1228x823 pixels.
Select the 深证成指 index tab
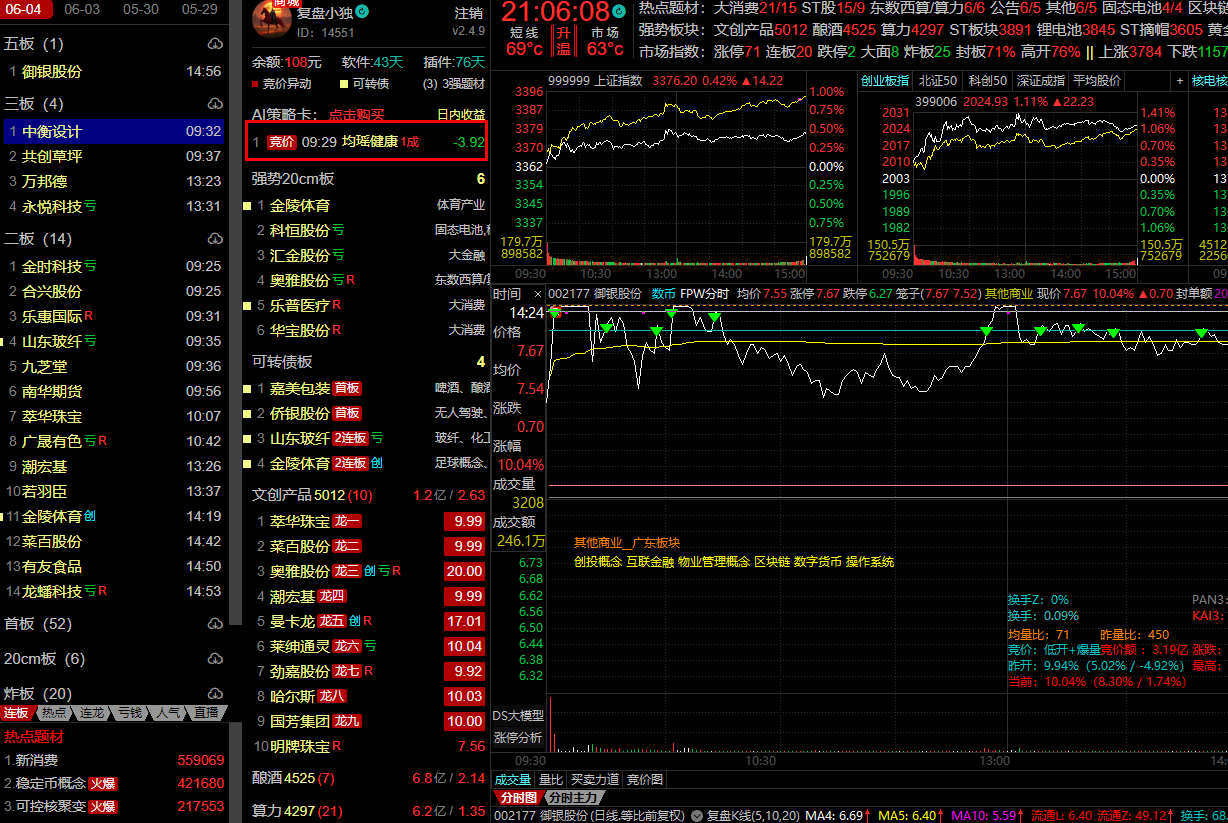point(1040,80)
